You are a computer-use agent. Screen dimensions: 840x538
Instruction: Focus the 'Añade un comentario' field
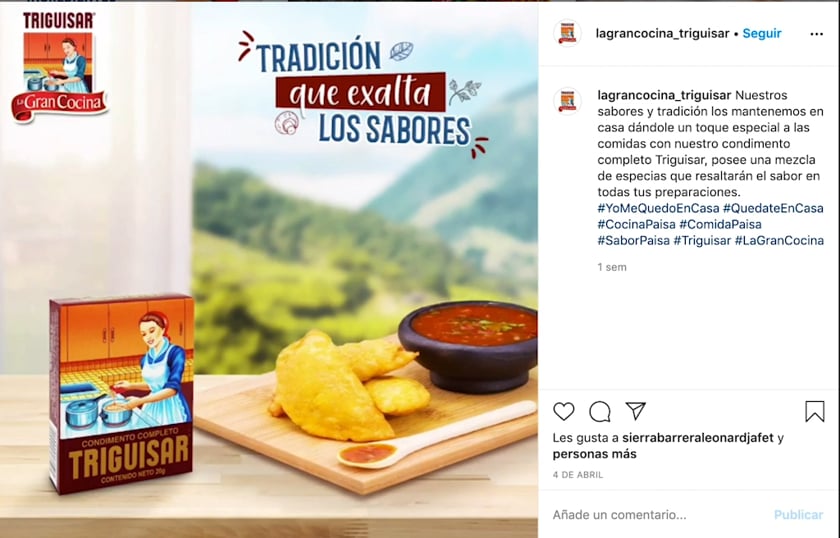pyautogui.click(x=659, y=515)
